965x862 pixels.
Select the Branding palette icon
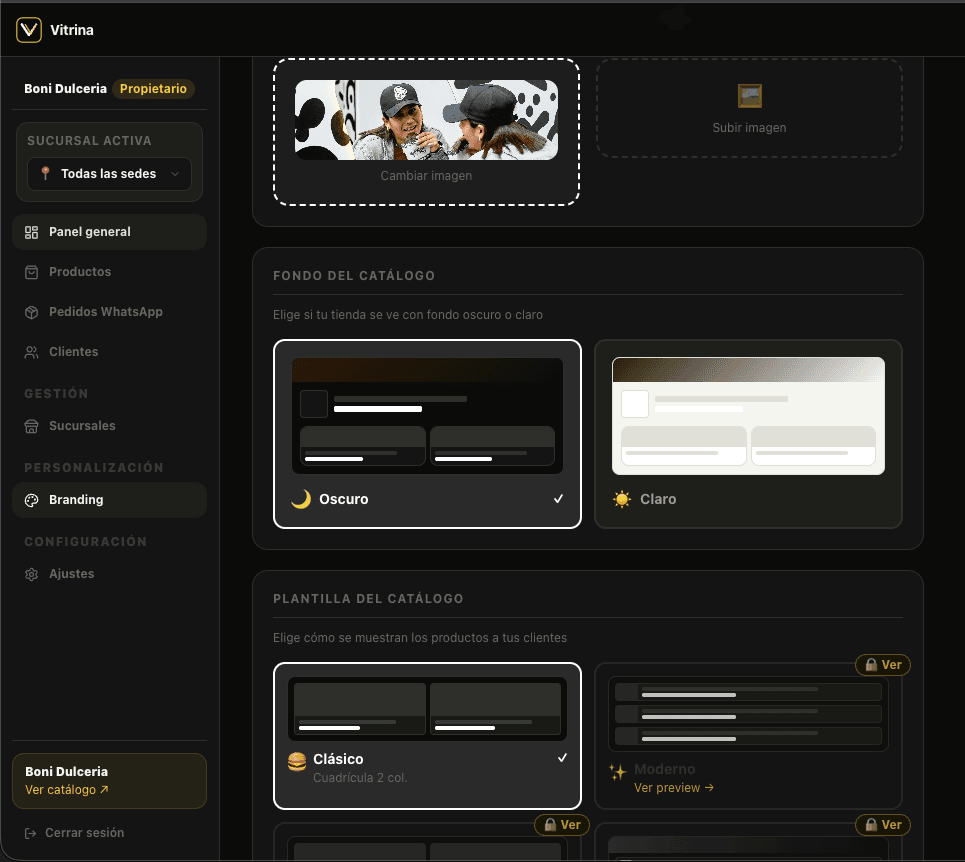click(x=33, y=500)
